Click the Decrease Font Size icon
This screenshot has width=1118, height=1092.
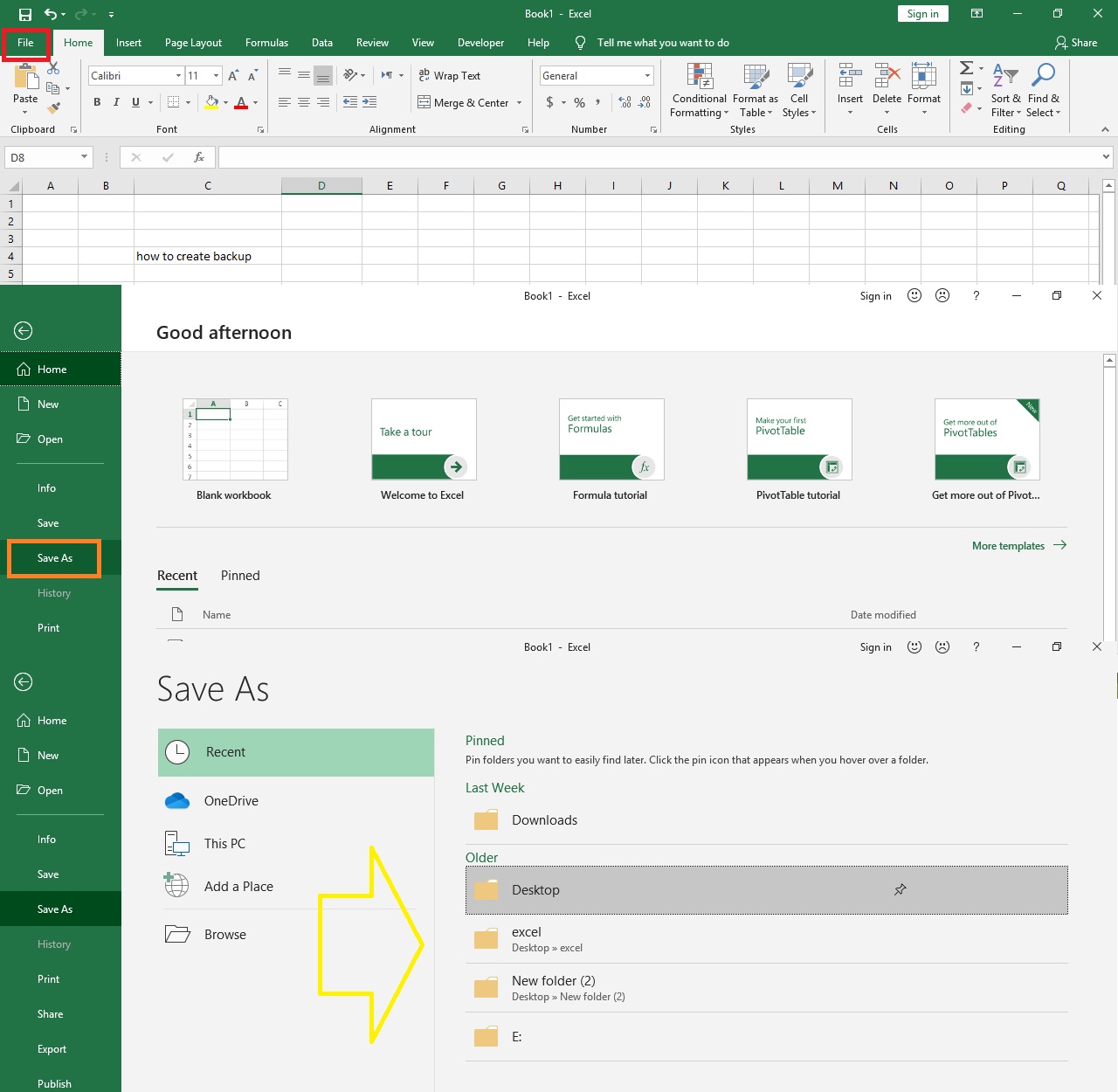pos(252,76)
